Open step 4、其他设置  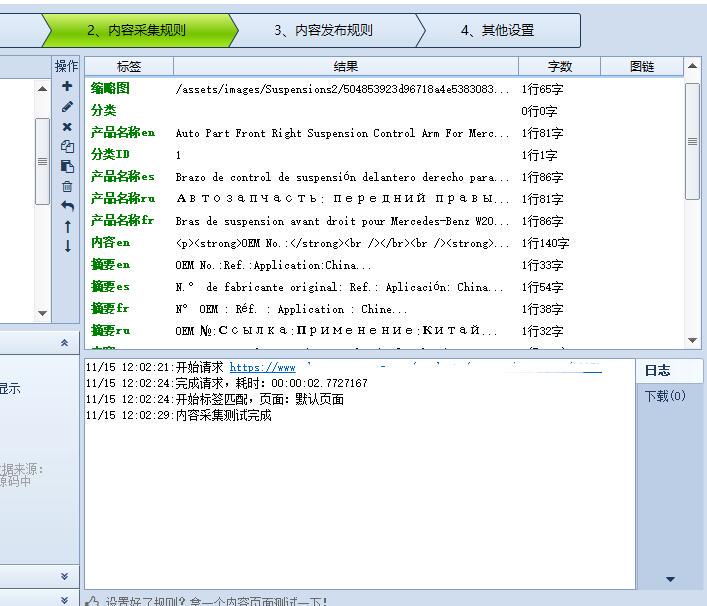pyautogui.click(x=497, y=30)
